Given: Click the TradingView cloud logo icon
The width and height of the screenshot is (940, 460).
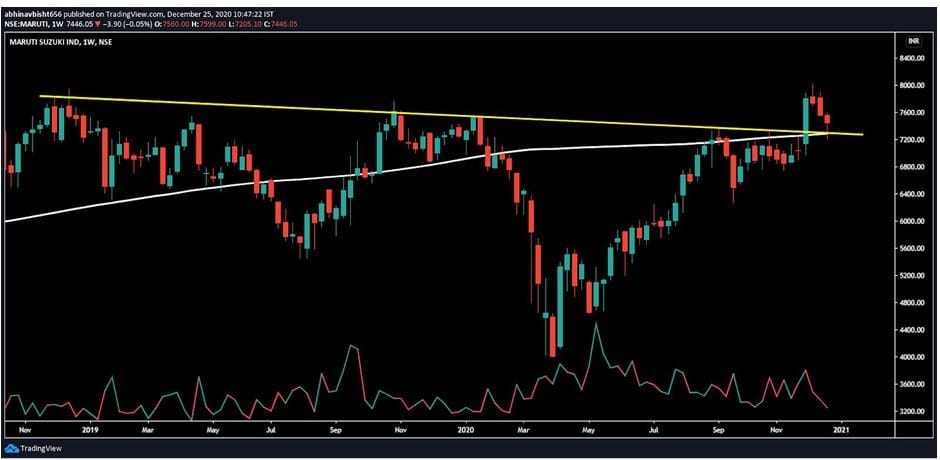Looking at the screenshot, I should 11,448.
